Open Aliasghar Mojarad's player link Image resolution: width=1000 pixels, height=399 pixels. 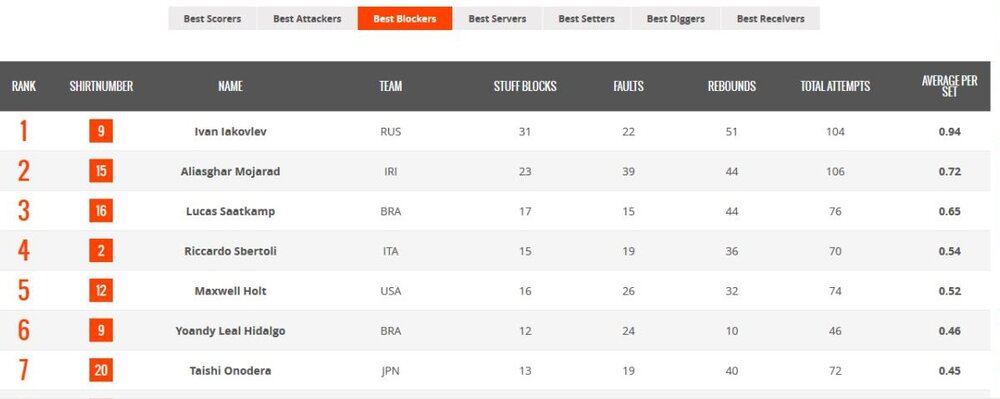(x=230, y=171)
